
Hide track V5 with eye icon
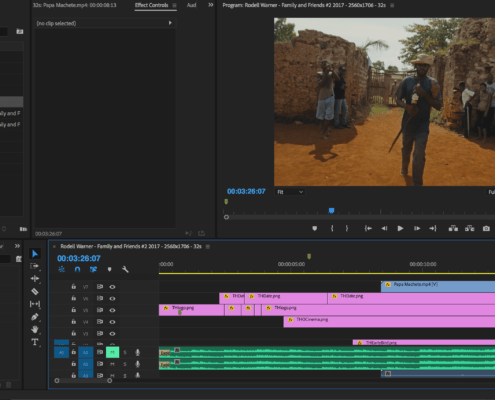pyautogui.click(x=112, y=310)
